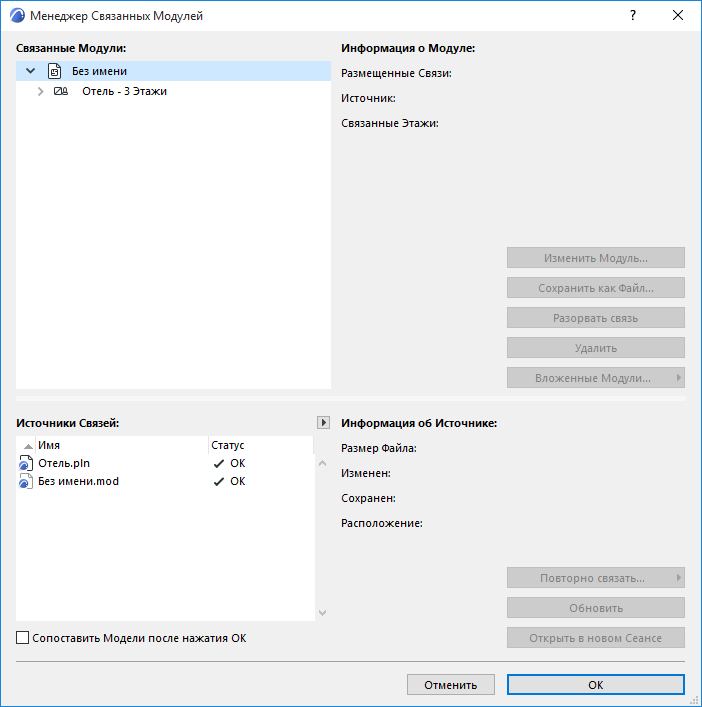Click the 'Обновить' button
The height and width of the screenshot is (707, 702).
pos(596,608)
